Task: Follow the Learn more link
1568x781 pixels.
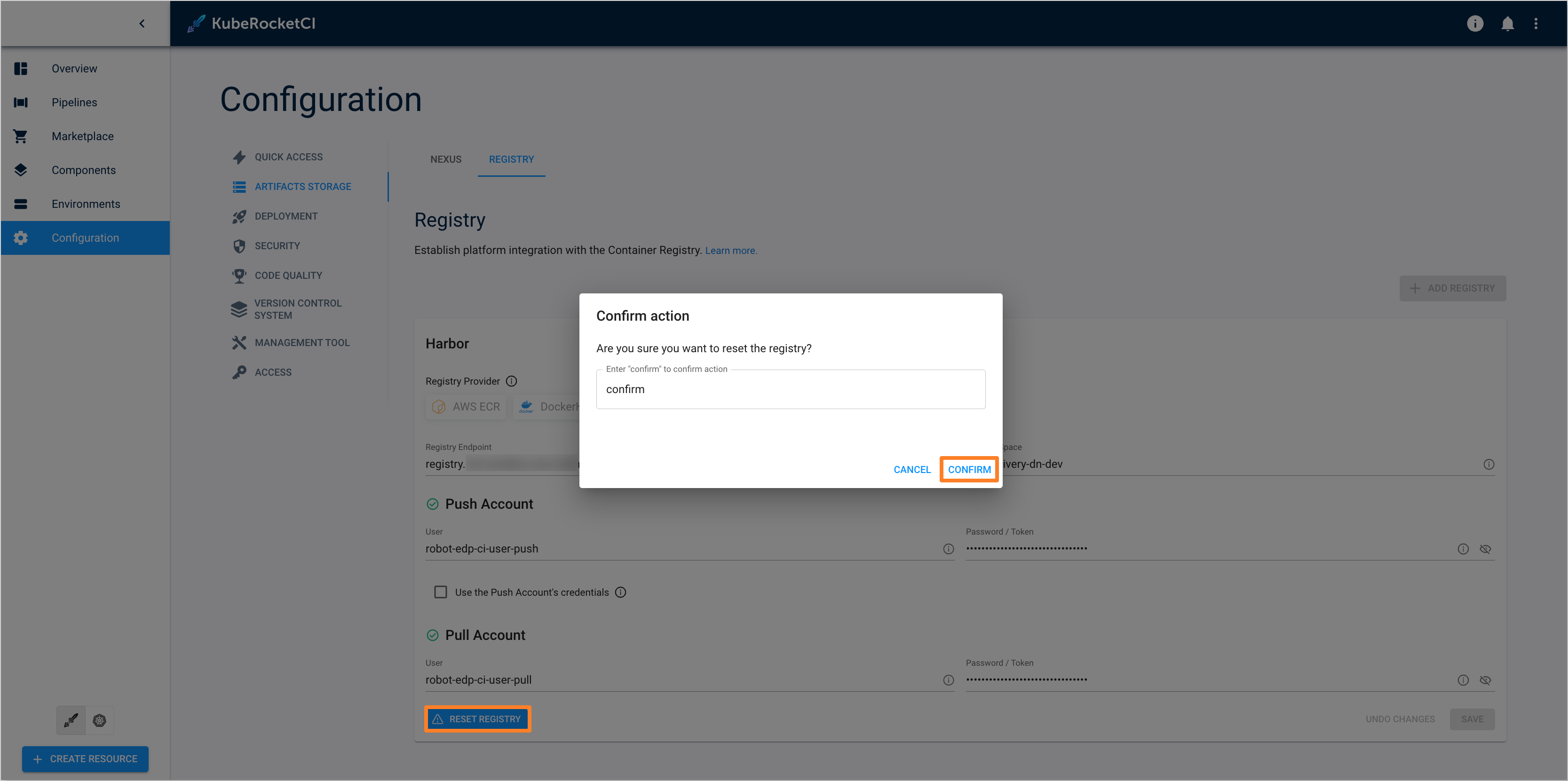Action: (731, 251)
